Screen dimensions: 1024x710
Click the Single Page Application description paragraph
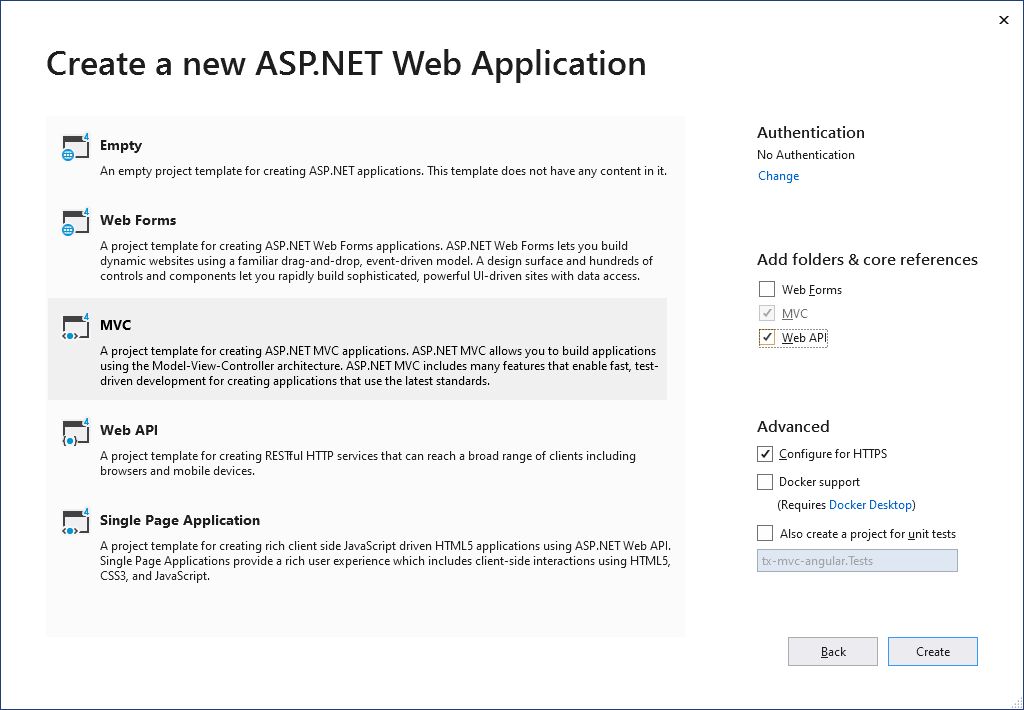(385, 561)
